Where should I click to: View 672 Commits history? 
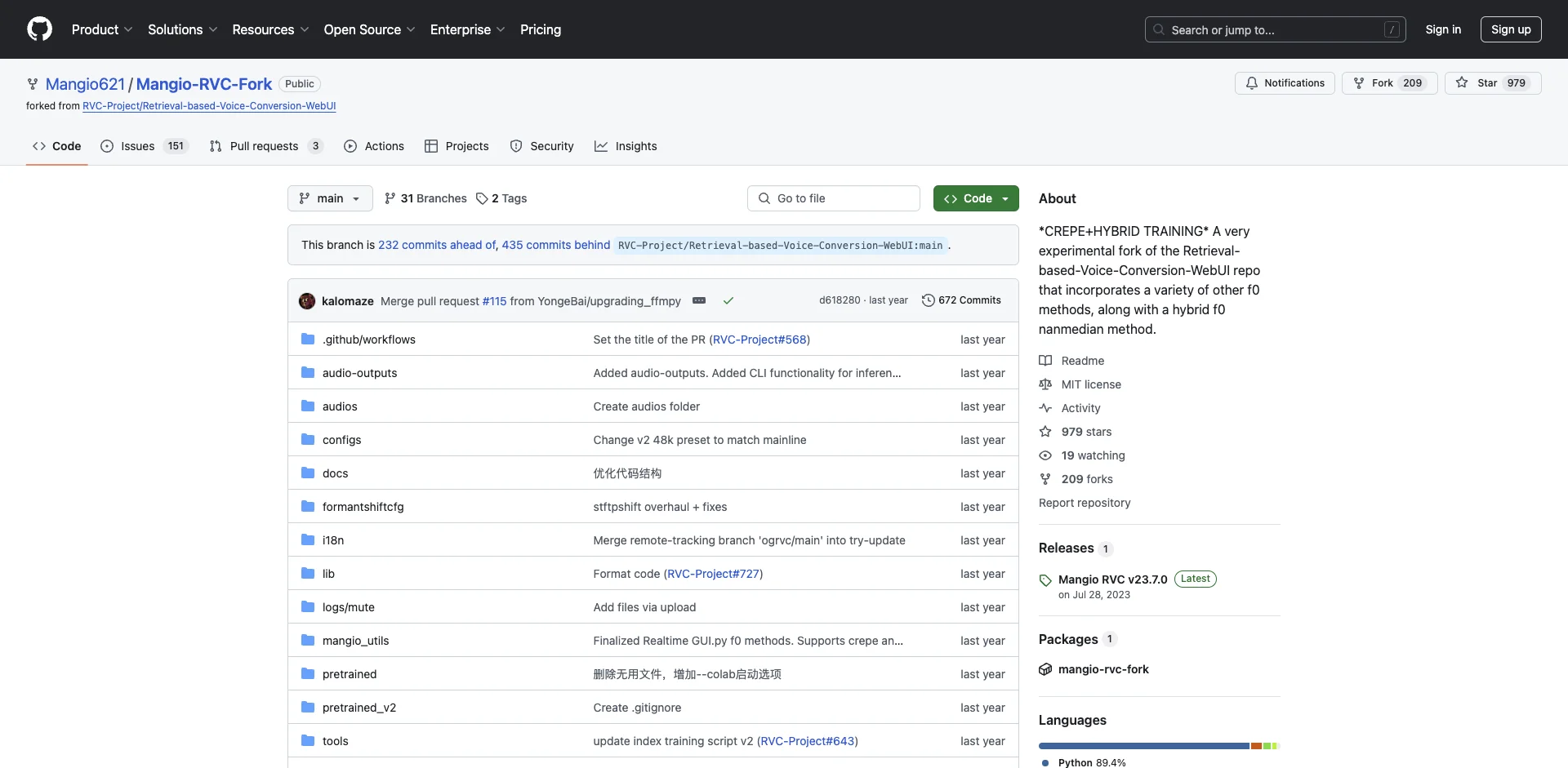pos(961,300)
